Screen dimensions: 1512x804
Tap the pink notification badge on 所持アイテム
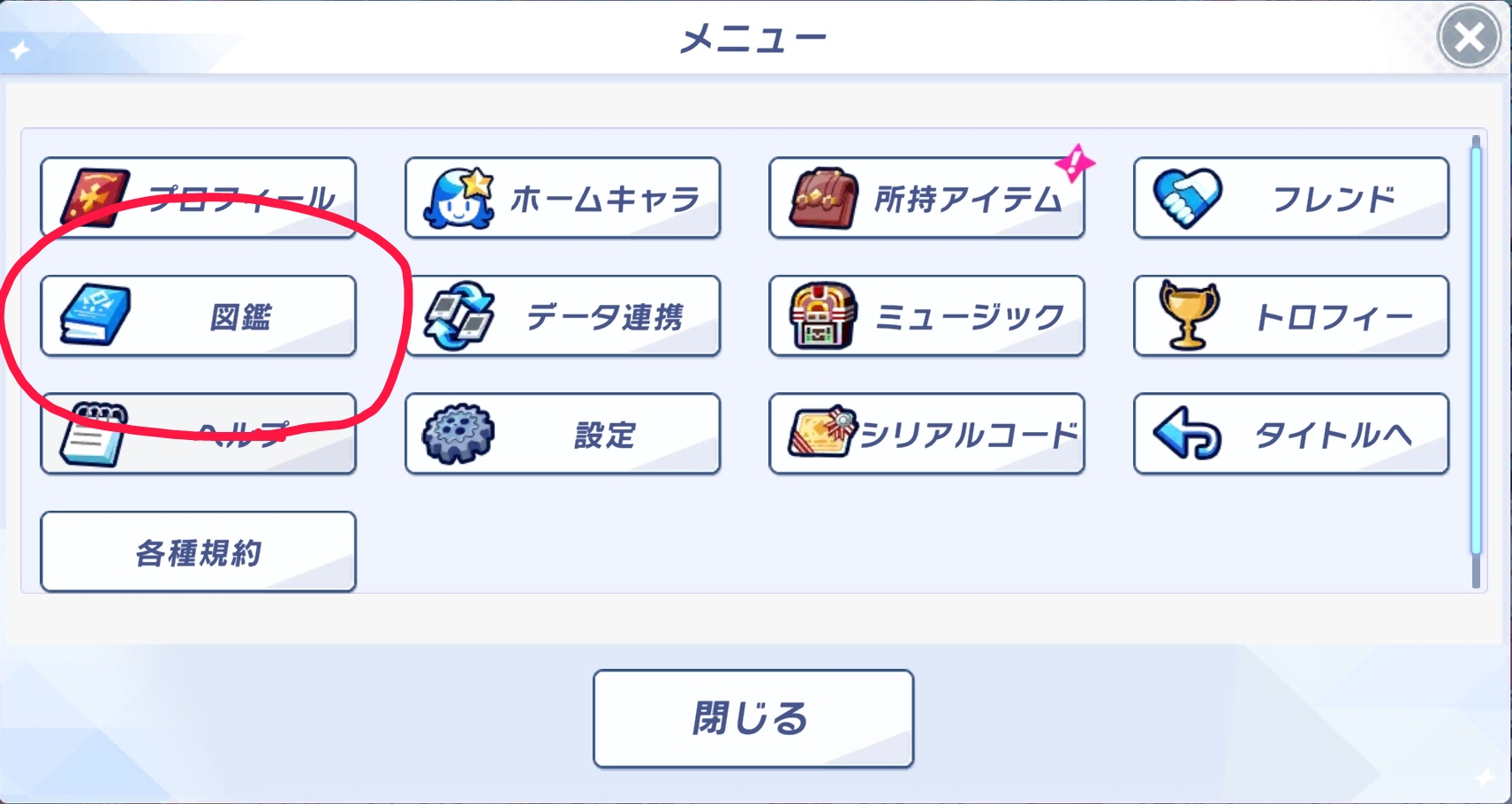pyautogui.click(x=1075, y=163)
